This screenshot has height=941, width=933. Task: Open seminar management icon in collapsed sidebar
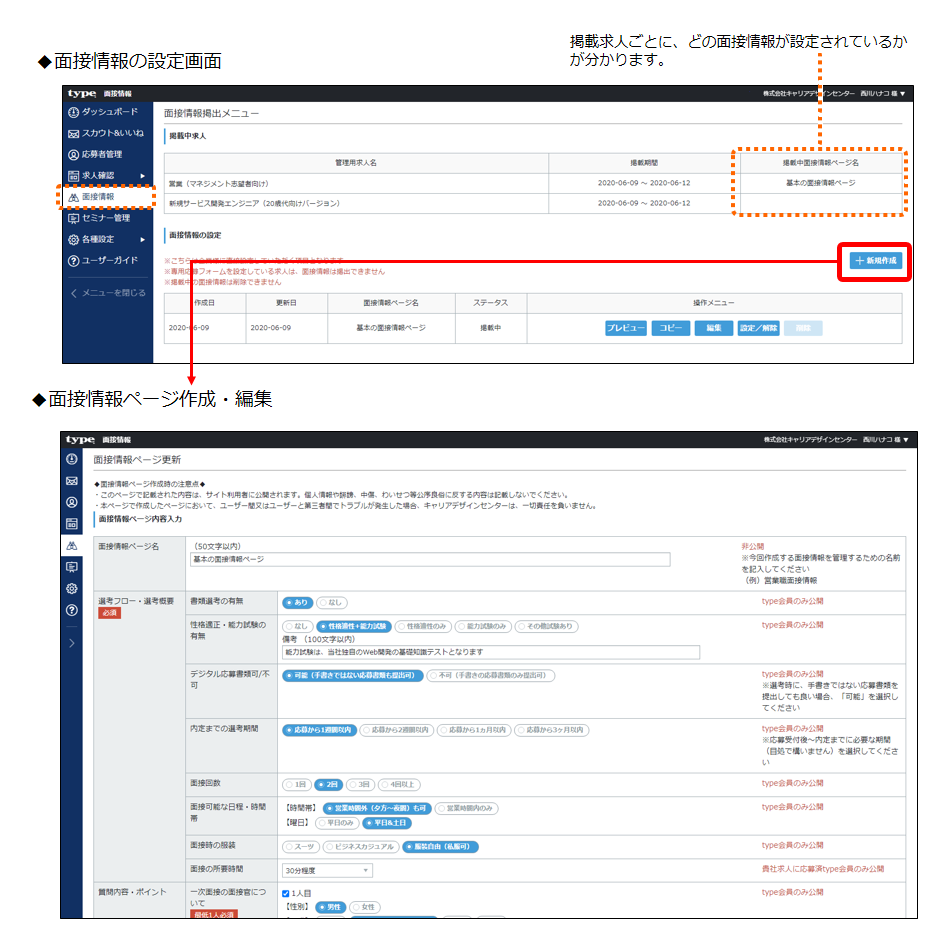click(71, 567)
